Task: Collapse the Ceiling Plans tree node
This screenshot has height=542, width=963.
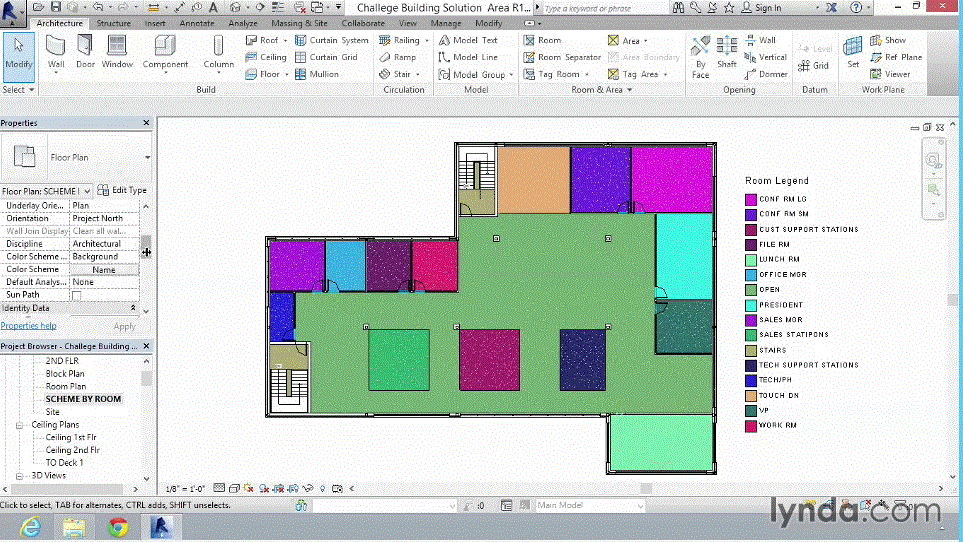Action: tap(19, 425)
